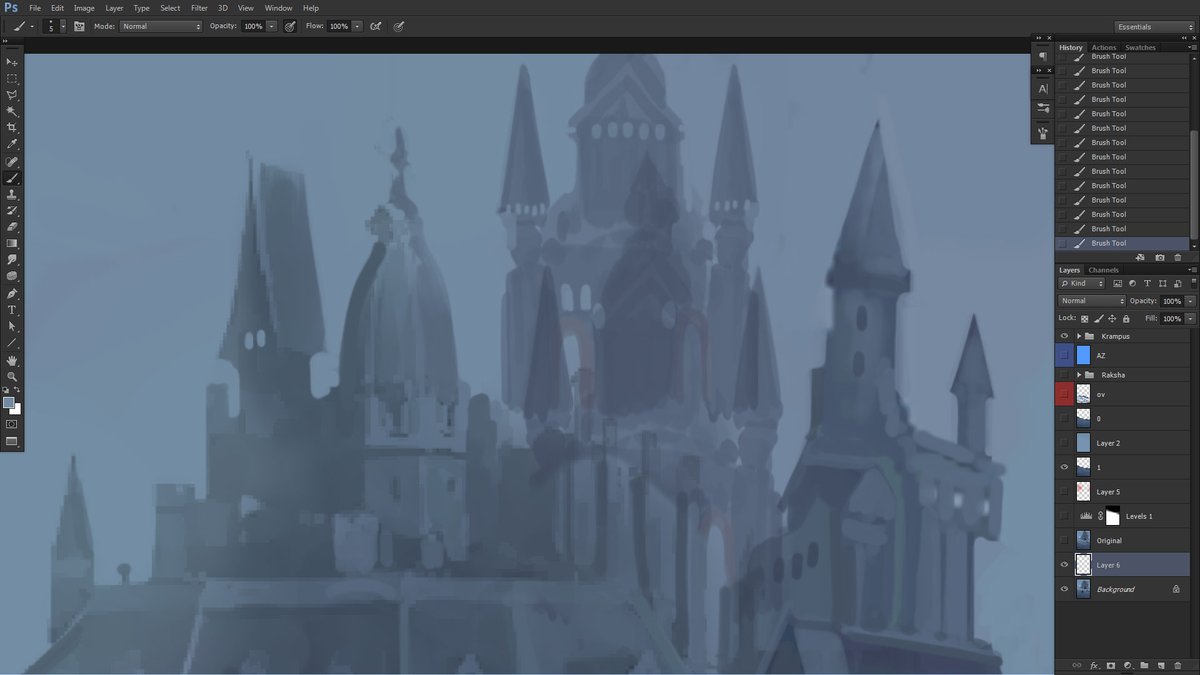The height and width of the screenshot is (675, 1200).
Task: Expand the Raksha group
Action: (1078, 375)
